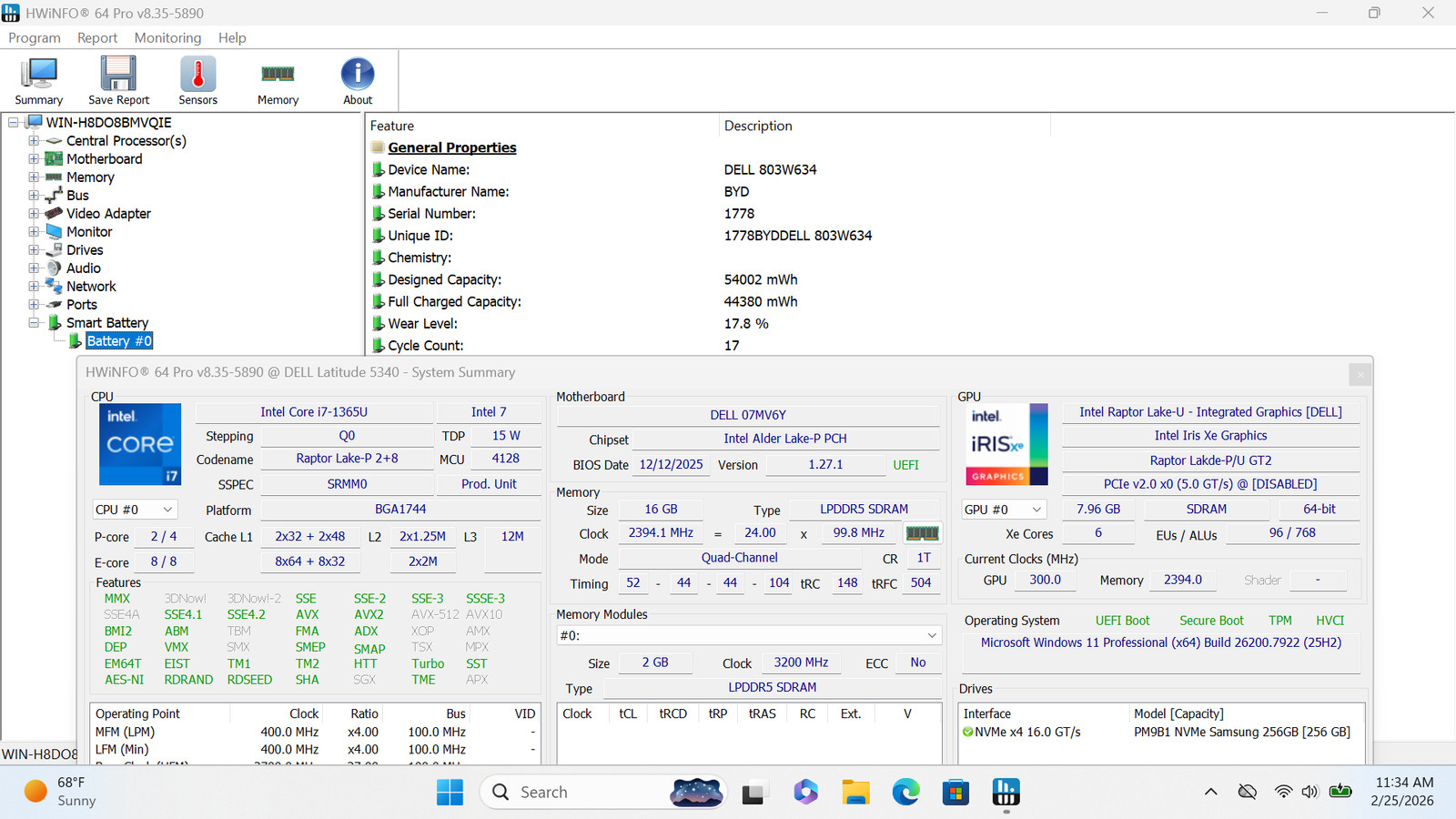Open the Copilot app on the taskbar
The image size is (1456, 819).
click(805, 793)
